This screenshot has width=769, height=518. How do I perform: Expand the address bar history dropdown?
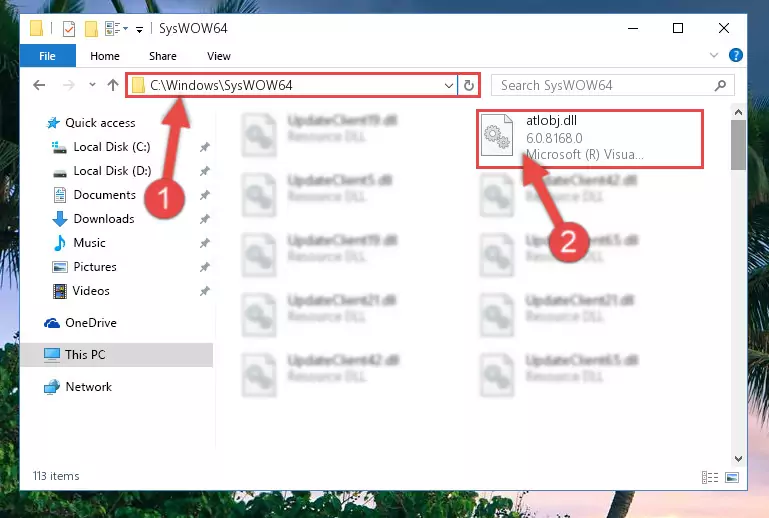[448, 85]
